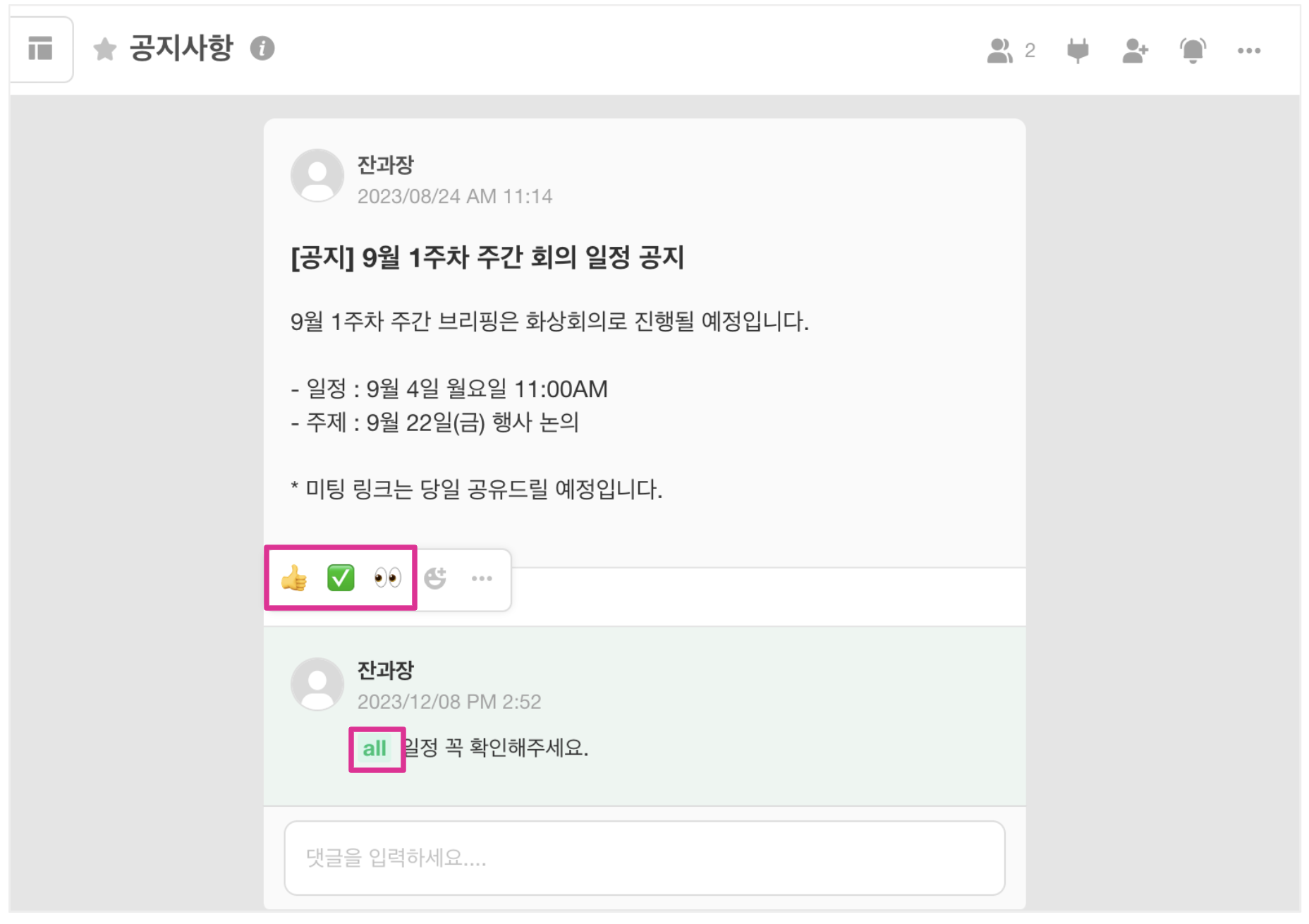Open the add emoji reaction picker
The height and width of the screenshot is (924, 1309).
pos(435,578)
